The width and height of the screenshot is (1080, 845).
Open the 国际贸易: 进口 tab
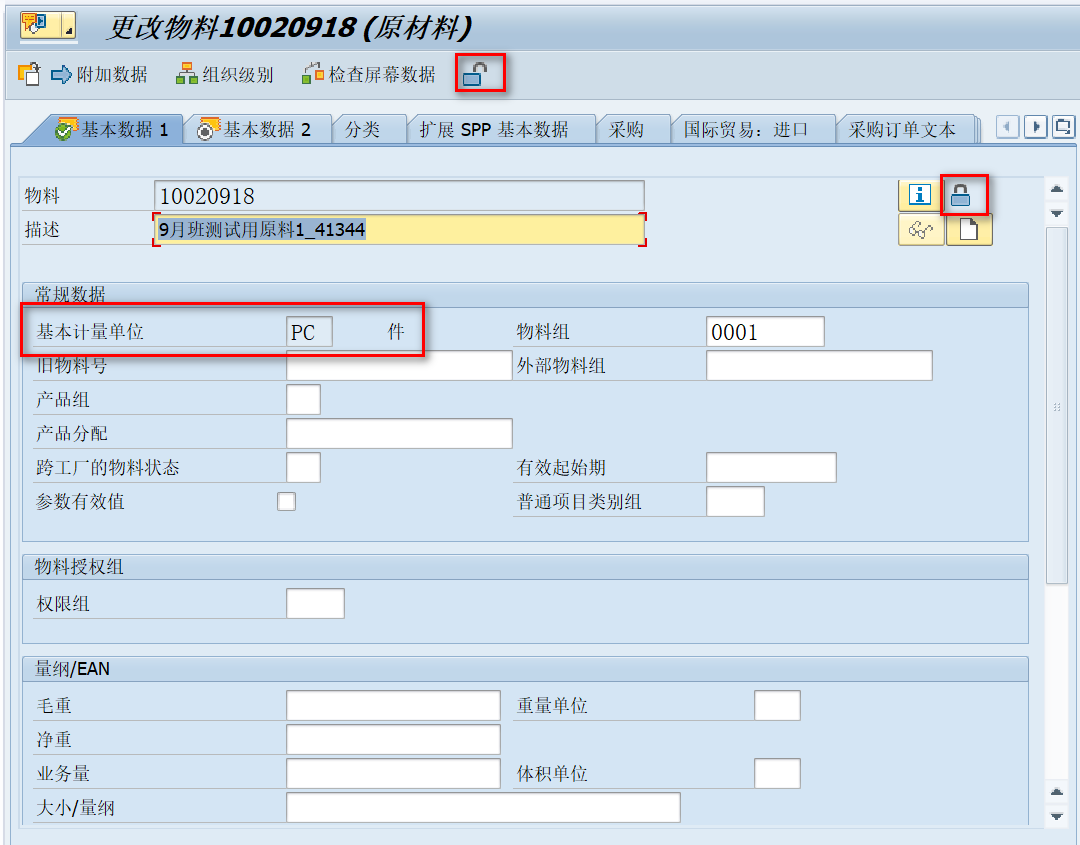(x=745, y=129)
